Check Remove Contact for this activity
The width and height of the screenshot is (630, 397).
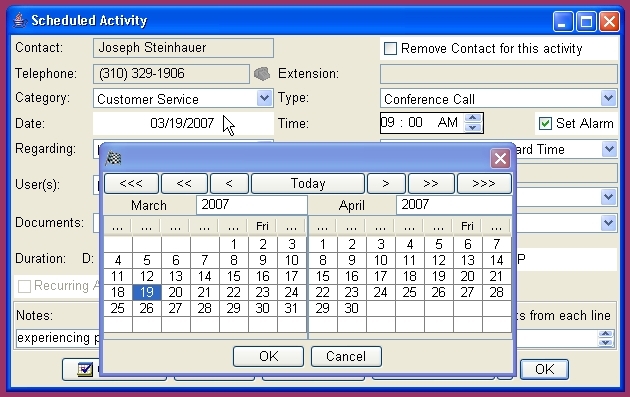390,49
